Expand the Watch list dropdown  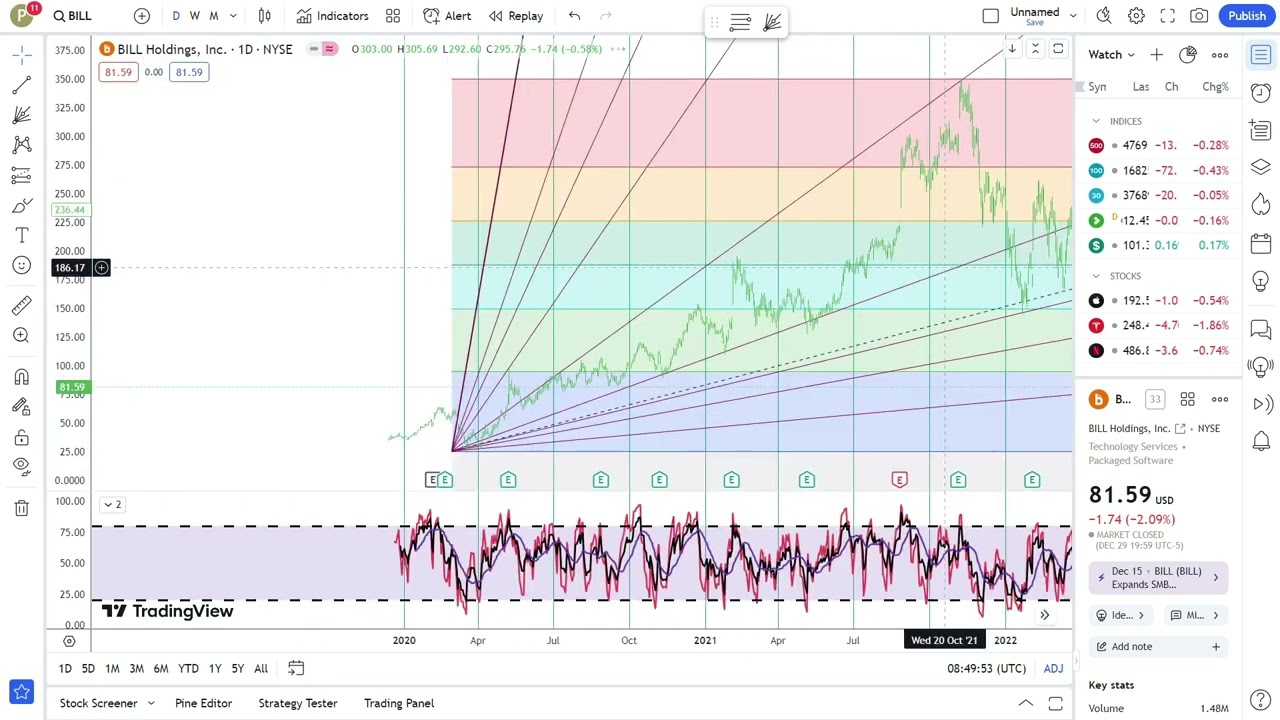click(x=1112, y=55)
